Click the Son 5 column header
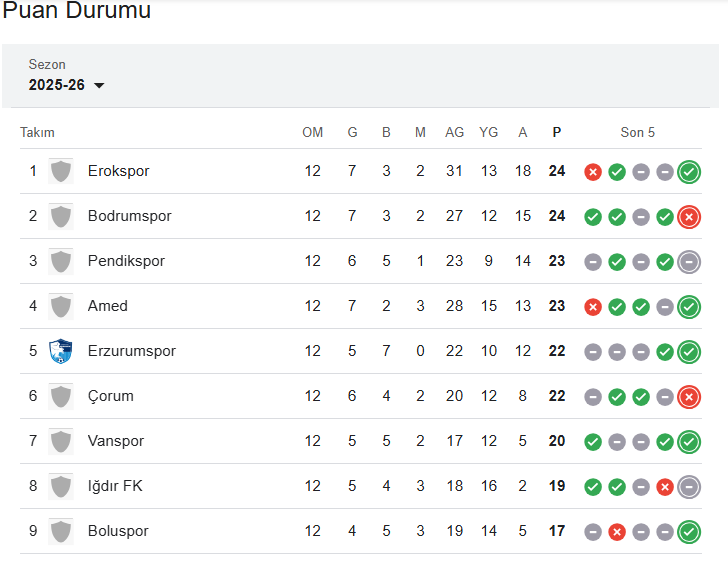Viewport: 728px width, 561px height. 638,132
